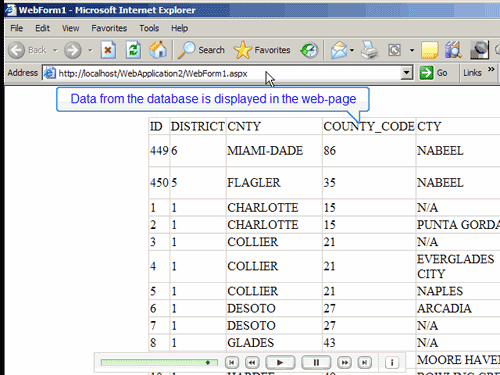Click the DISTRICT column header
The height and width of the screenshot is (375, 500).
(198, 126)
